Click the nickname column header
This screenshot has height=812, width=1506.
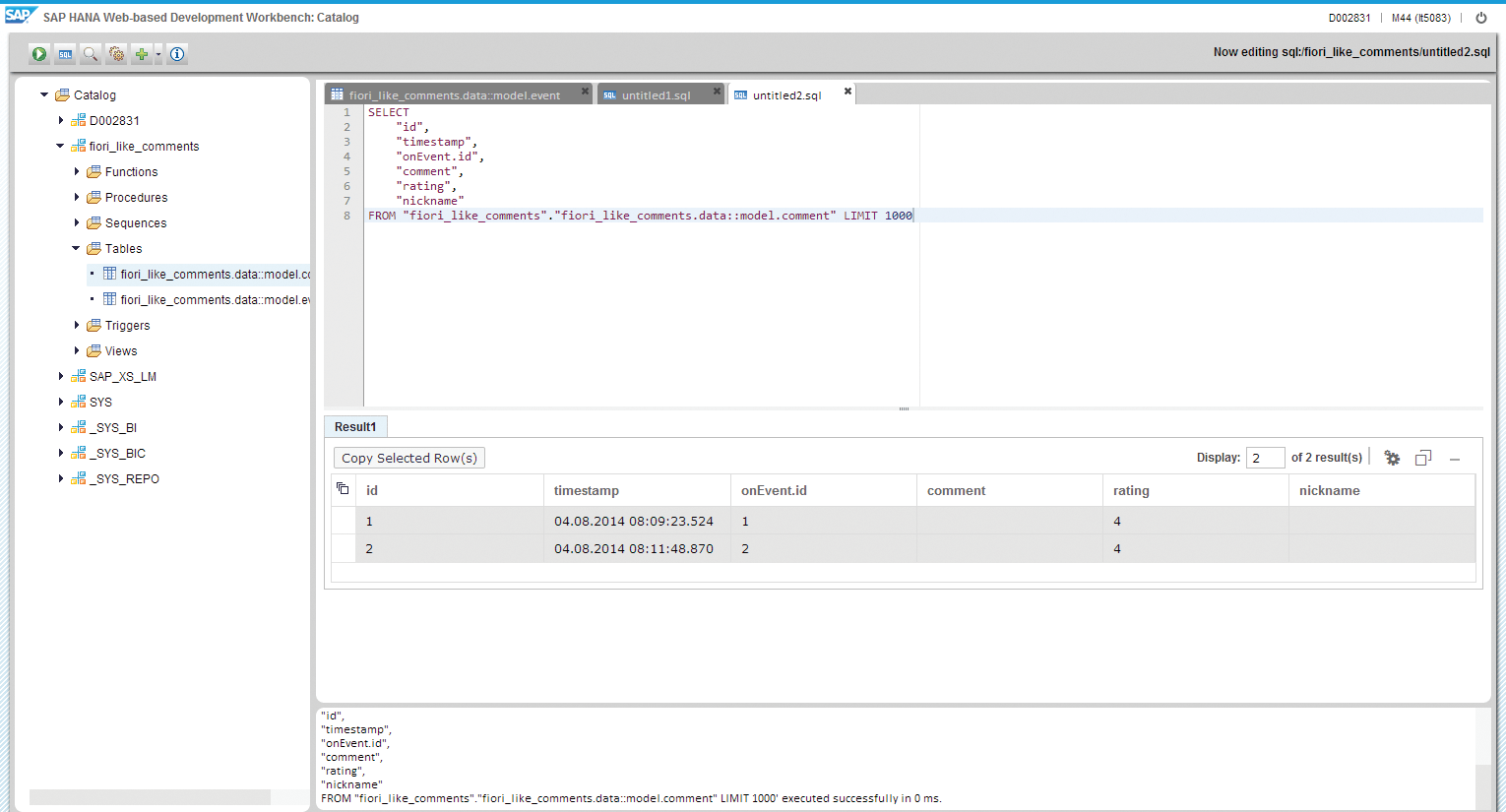(x=1382, y=490)
